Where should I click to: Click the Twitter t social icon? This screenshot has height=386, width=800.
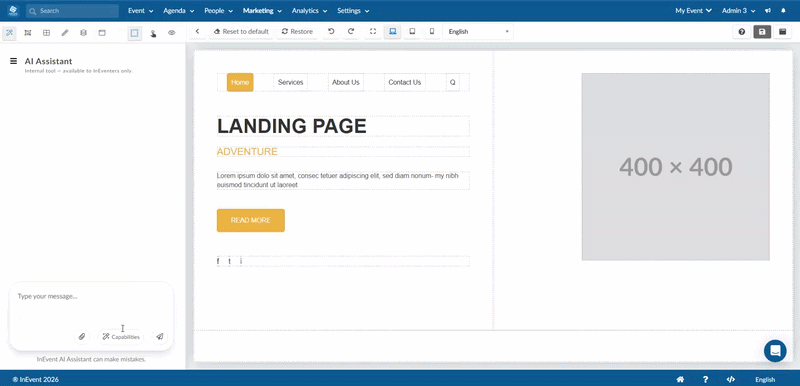click(230, 262)
